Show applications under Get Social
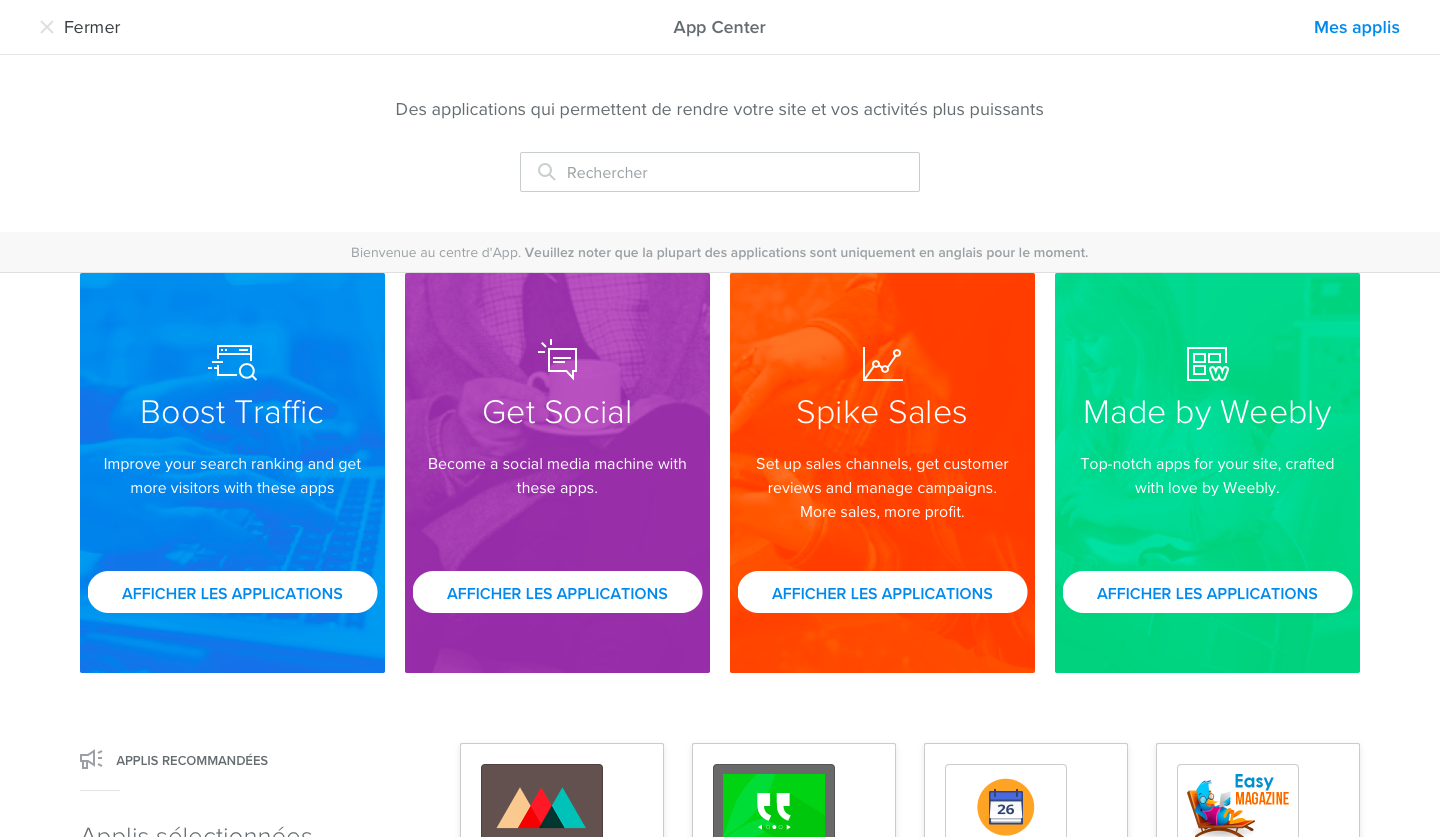Image resolution: width=1440 pixels, height=837 pixels. click(x=557, y=592)
